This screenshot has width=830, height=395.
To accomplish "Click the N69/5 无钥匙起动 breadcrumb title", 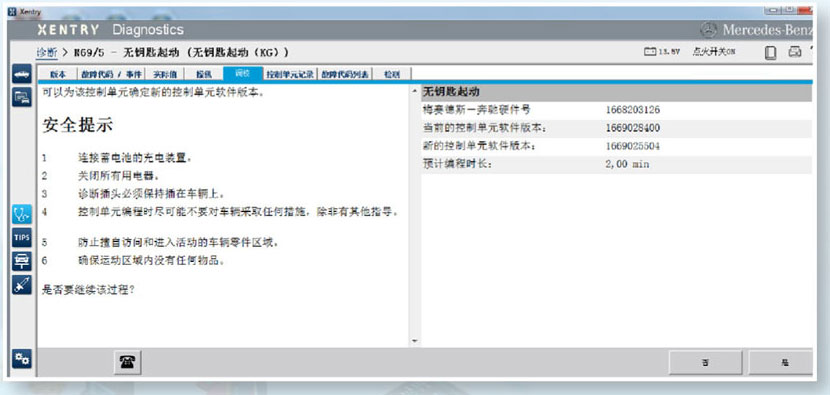I will point(181,52).
